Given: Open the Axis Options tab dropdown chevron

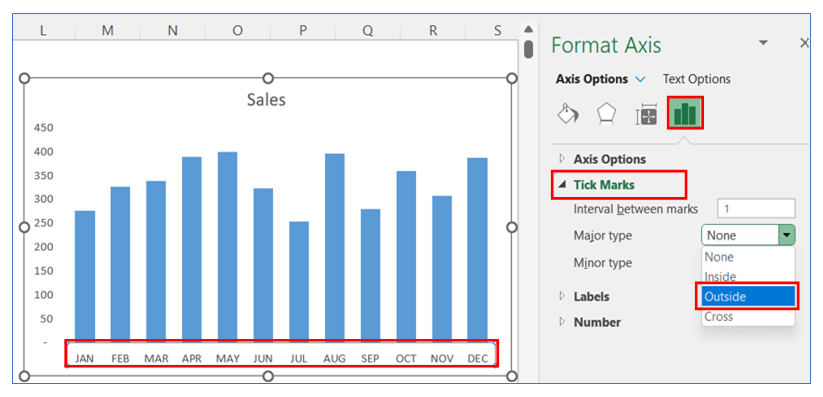Looking at the screenshot, I should point(640,79).
